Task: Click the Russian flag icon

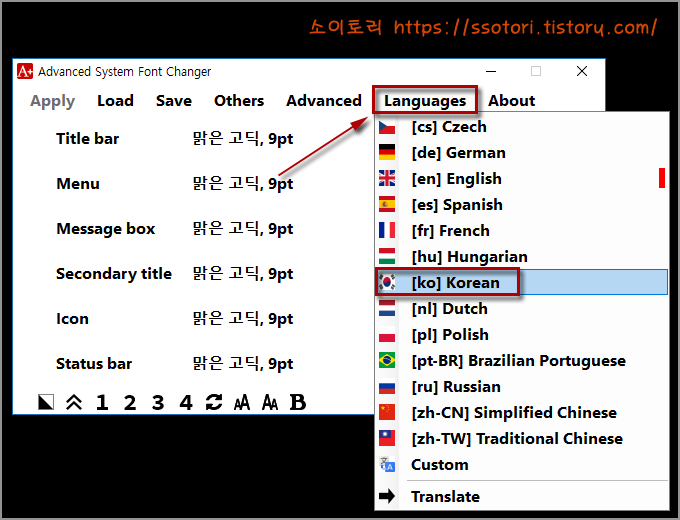Action: pyautogui.click(x=387, y=386)
